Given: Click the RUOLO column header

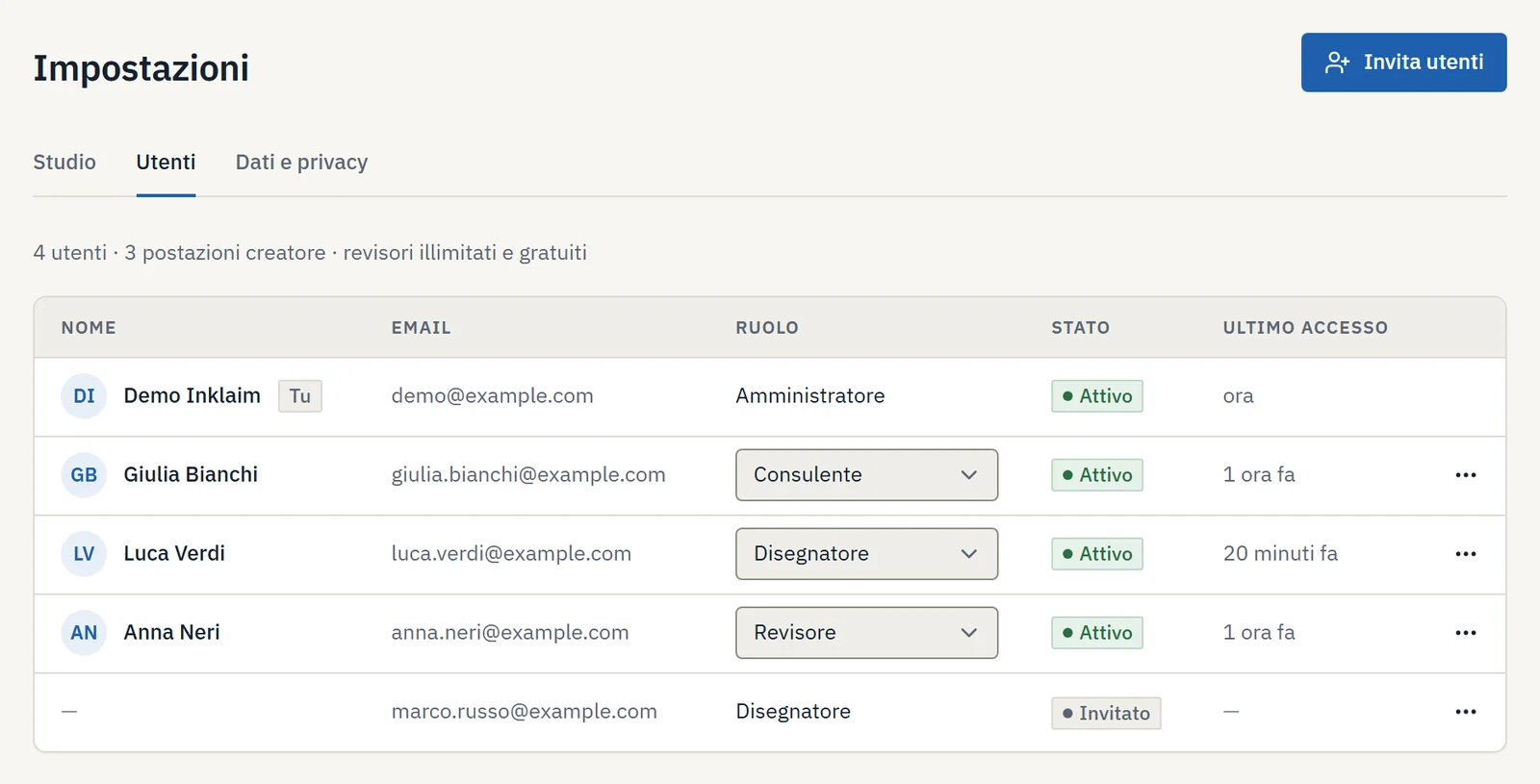Looking at the screenshot, I should pyautogui.click(x=767, y=328).
